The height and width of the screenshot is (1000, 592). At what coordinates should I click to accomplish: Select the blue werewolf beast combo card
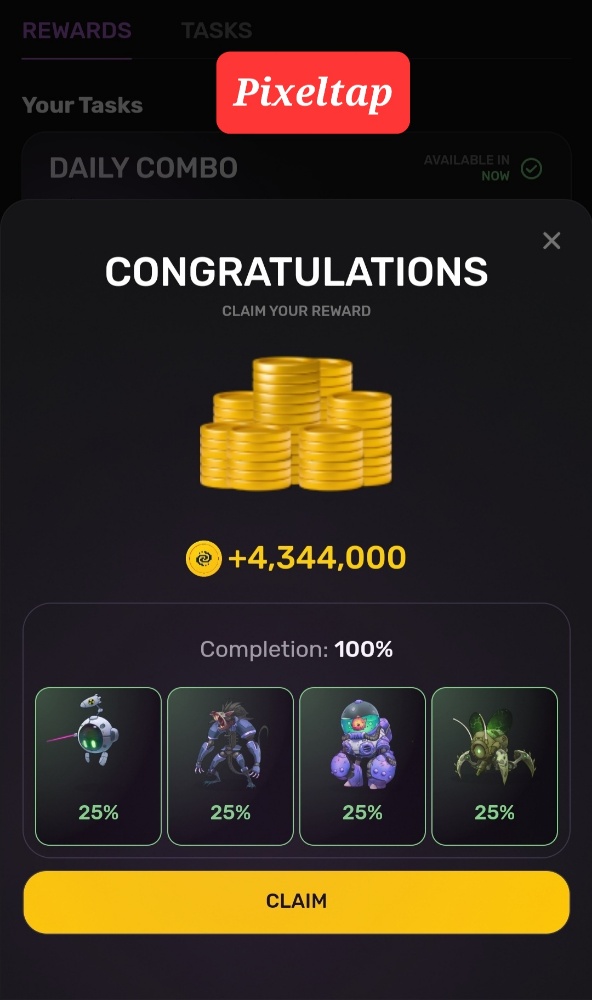230,766
